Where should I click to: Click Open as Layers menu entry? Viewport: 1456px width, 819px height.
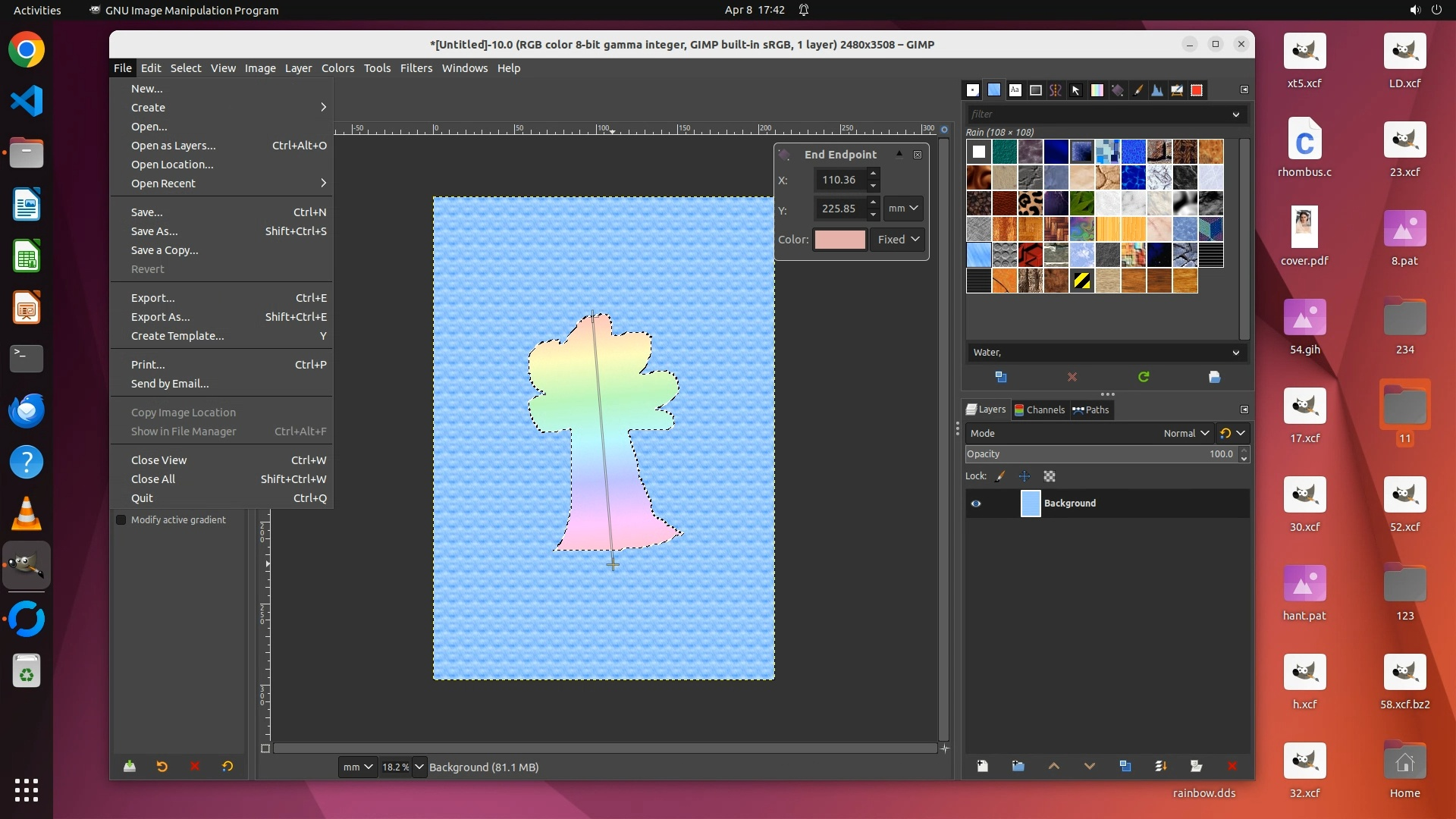tap(173, 146)
